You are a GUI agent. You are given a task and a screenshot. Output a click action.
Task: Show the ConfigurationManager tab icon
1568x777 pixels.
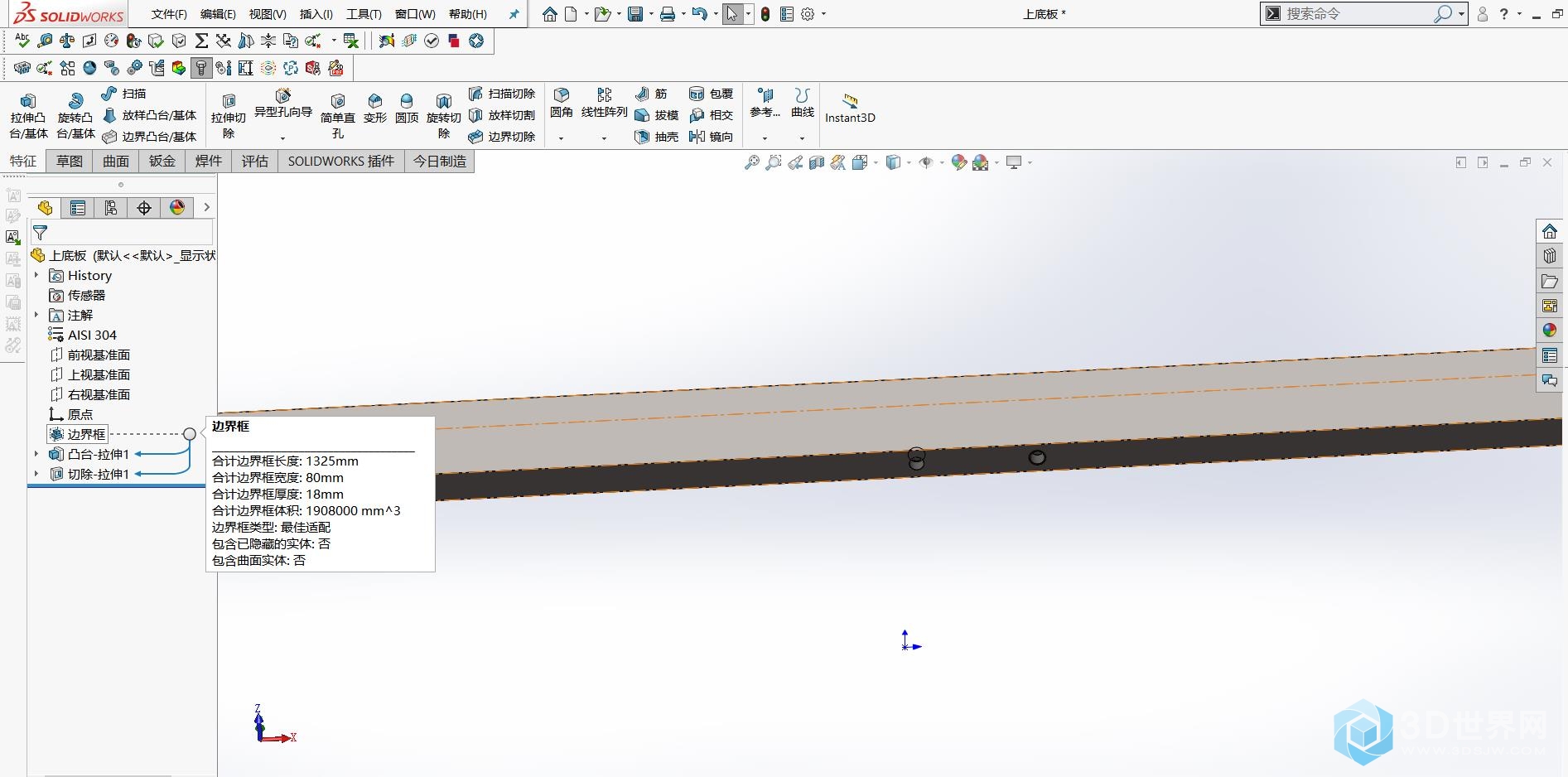click(111, 208)
